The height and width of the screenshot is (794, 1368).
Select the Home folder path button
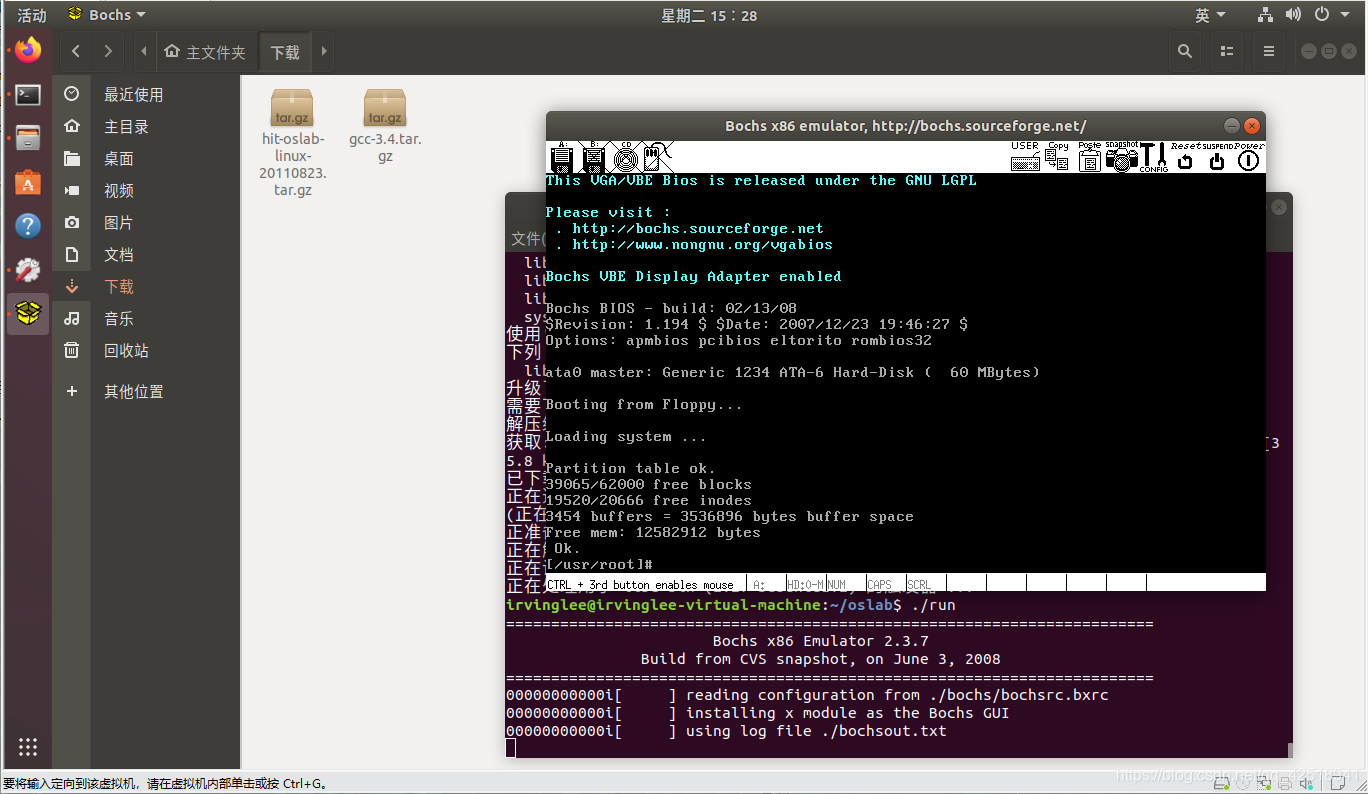205,51
